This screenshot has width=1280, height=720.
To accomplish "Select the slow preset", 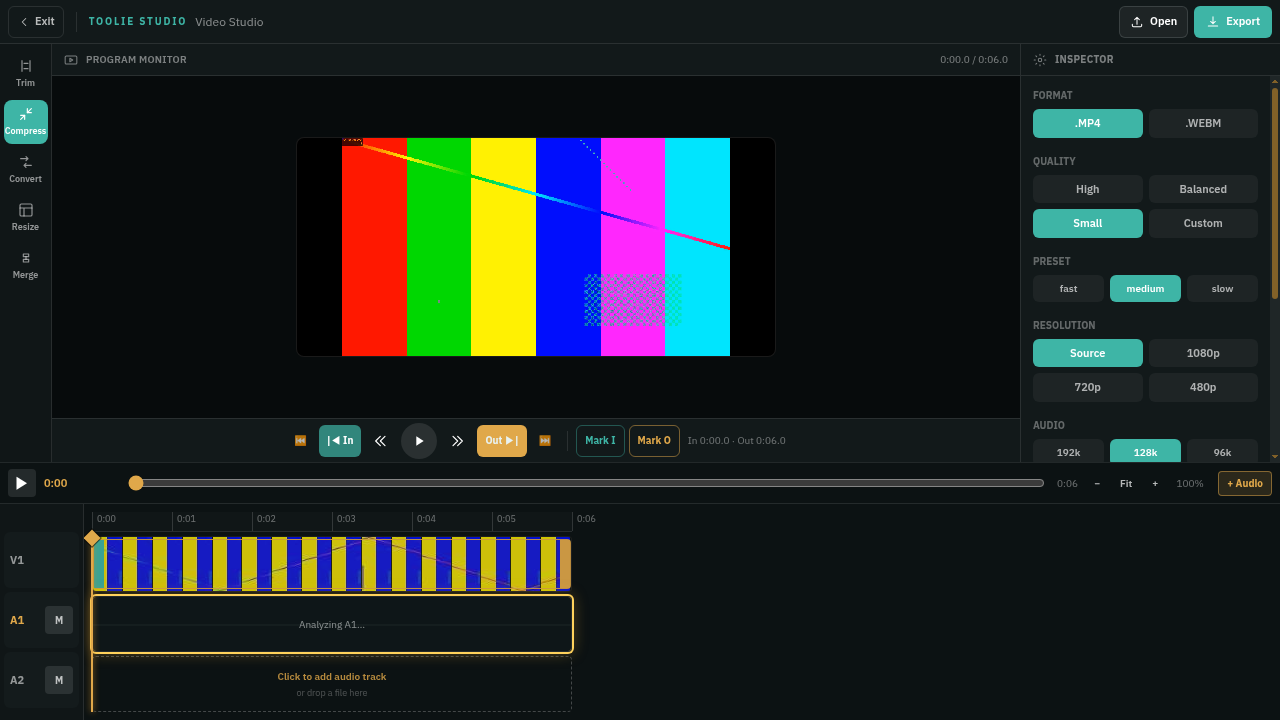I will pyautogui.click(x=1222, y=288).
